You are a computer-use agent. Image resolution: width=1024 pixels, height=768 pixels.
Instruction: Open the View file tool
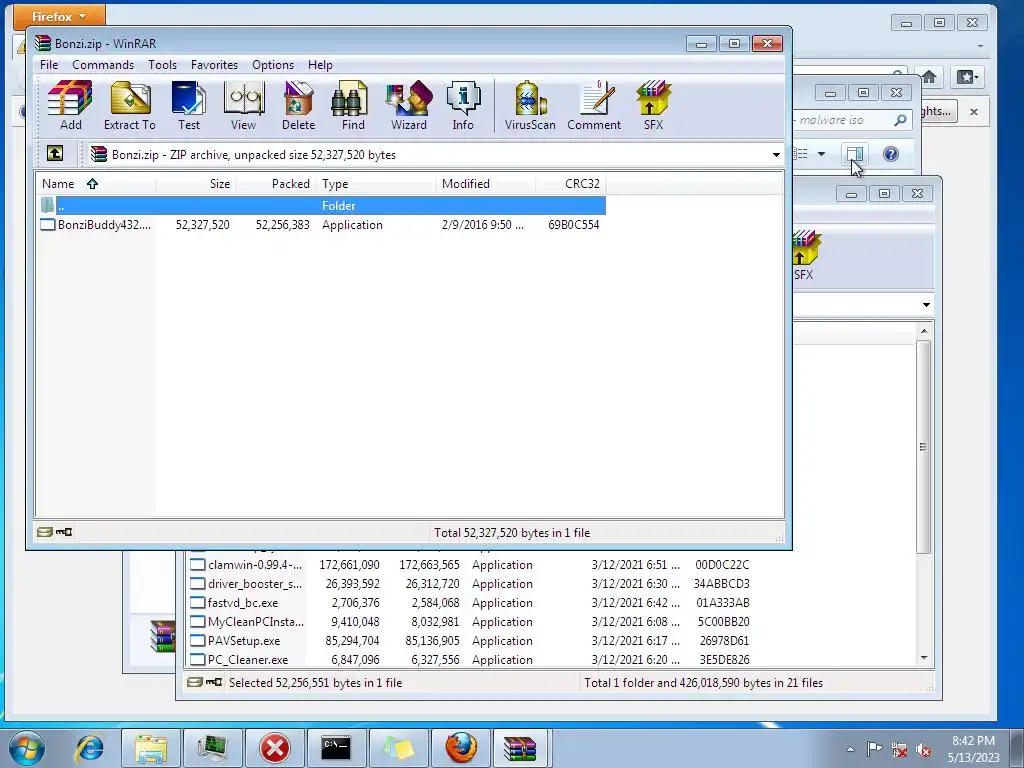244,106
